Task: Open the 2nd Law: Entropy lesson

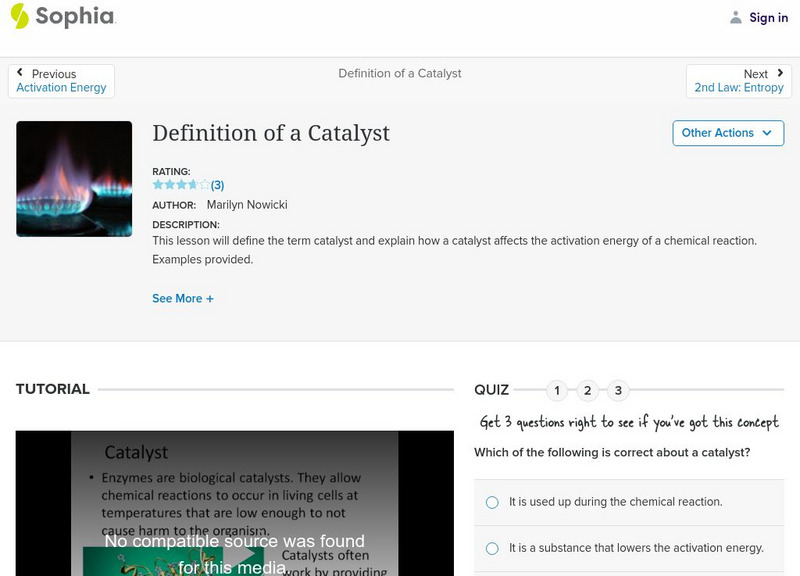Action: click(x=739, y=88)
